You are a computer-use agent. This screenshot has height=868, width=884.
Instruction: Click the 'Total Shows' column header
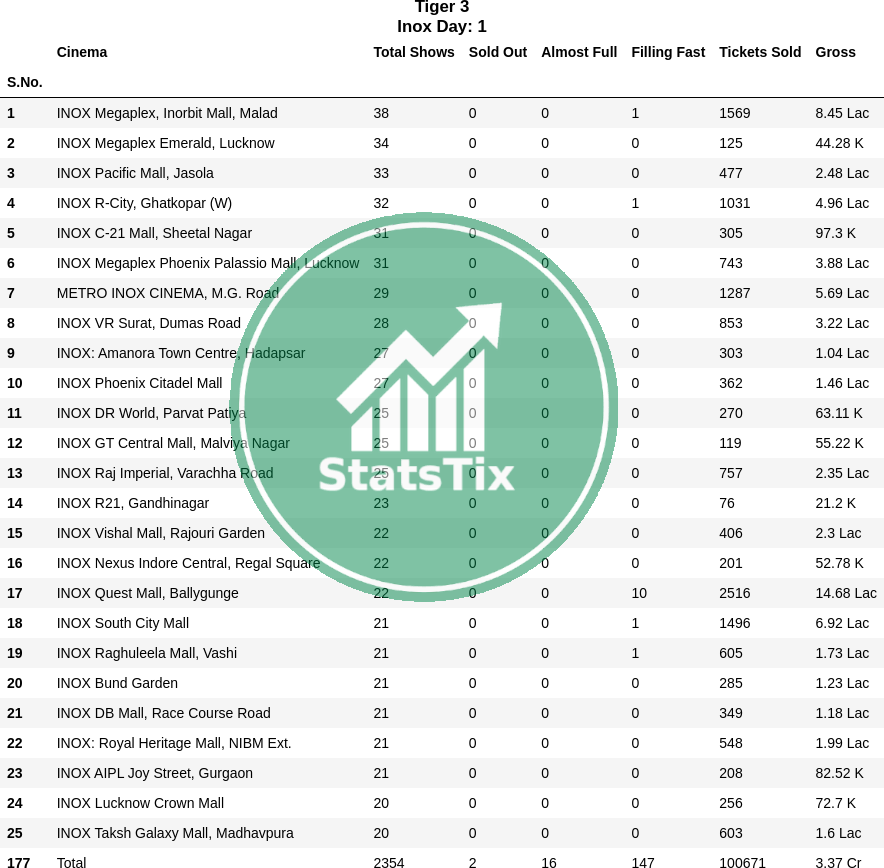[x=414, y=52]
